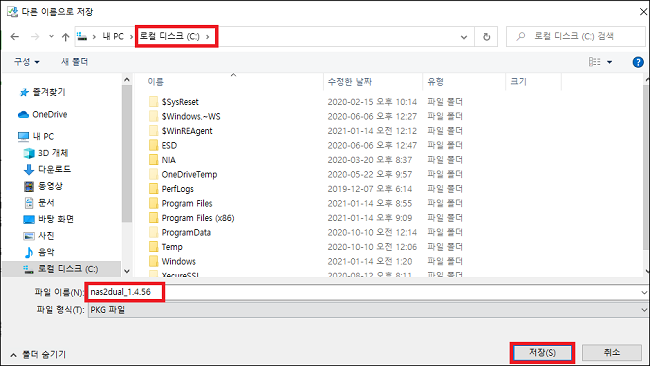Select the ProgramData folder
This screenshot has width=650, height=366.
(186, 233)
